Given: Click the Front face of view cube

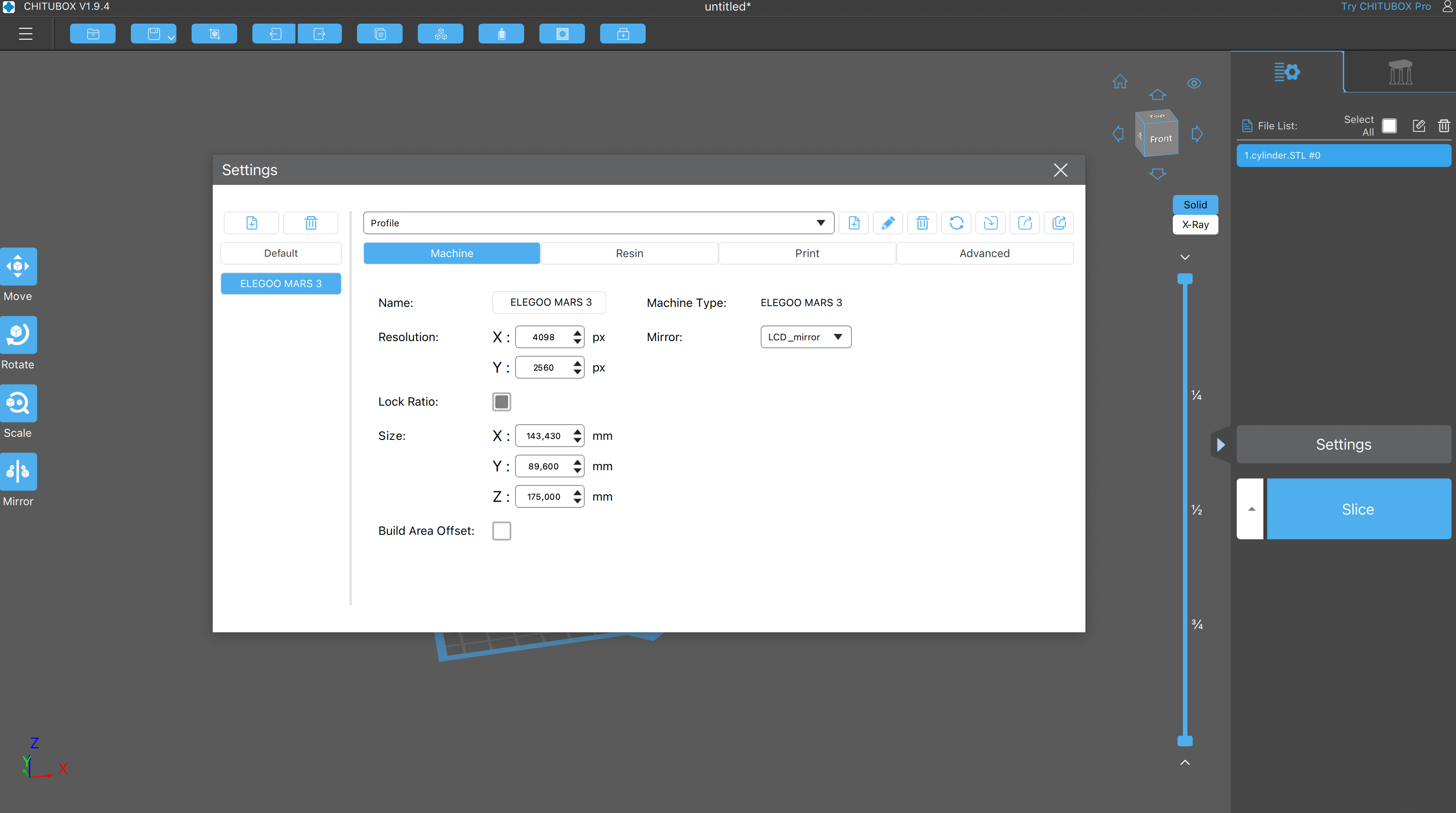Looking at the screenshot, I should click(x=1161, y=138).
